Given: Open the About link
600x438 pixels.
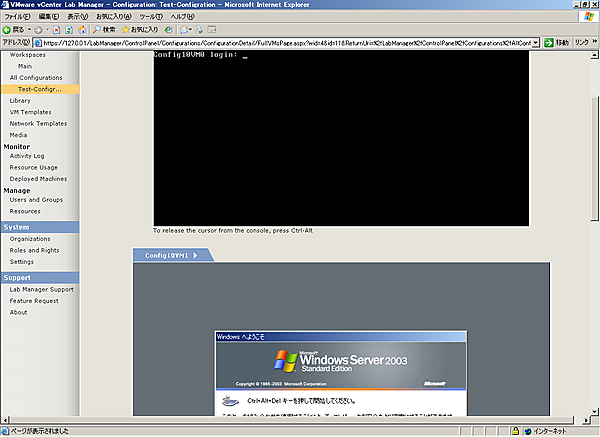Looking at the screenshot, I should pos(18,313).
